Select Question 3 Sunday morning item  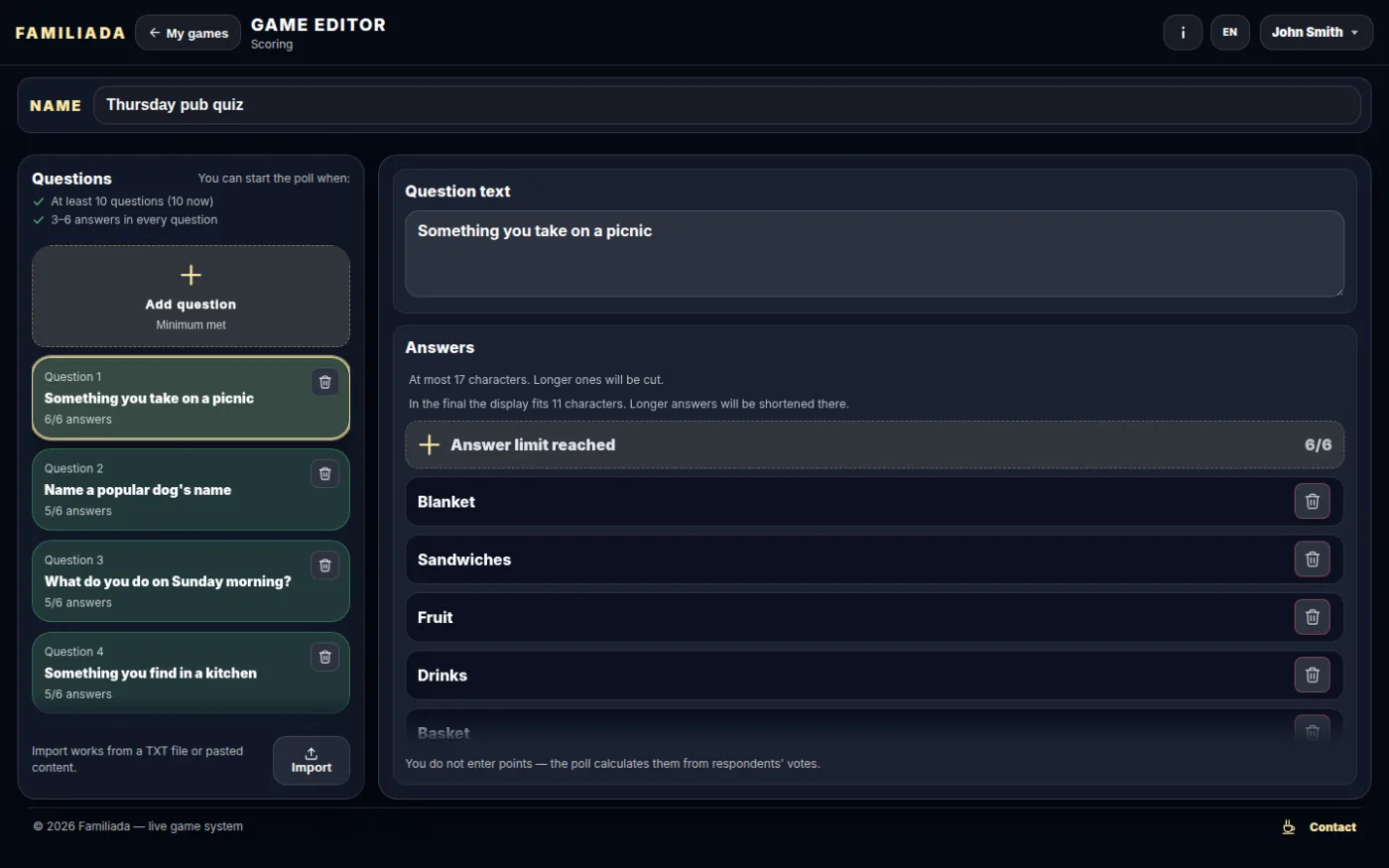pyautogui.click(x=190, y=581)
